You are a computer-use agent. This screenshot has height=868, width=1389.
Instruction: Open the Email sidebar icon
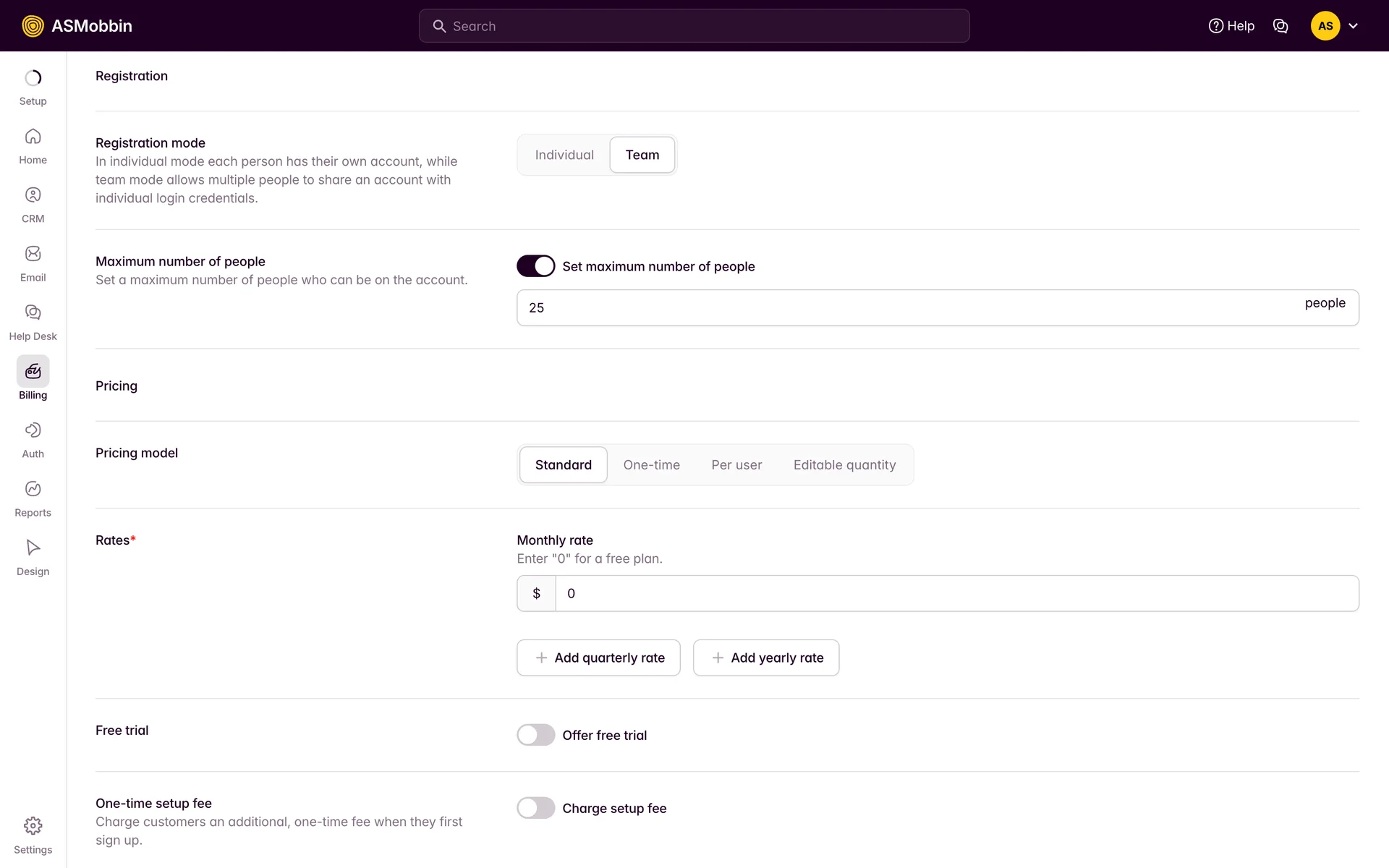(x=33, y=254)
